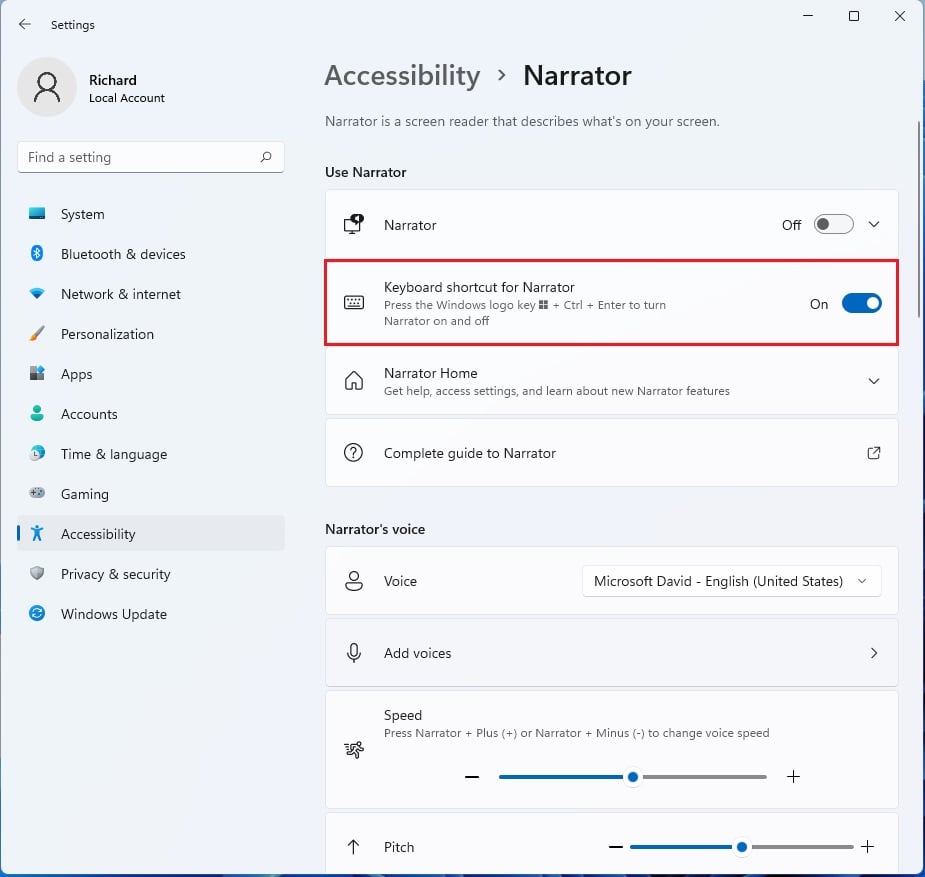Click Add voices label
Screen dimensions: 925x877
(x=417, y=653)
